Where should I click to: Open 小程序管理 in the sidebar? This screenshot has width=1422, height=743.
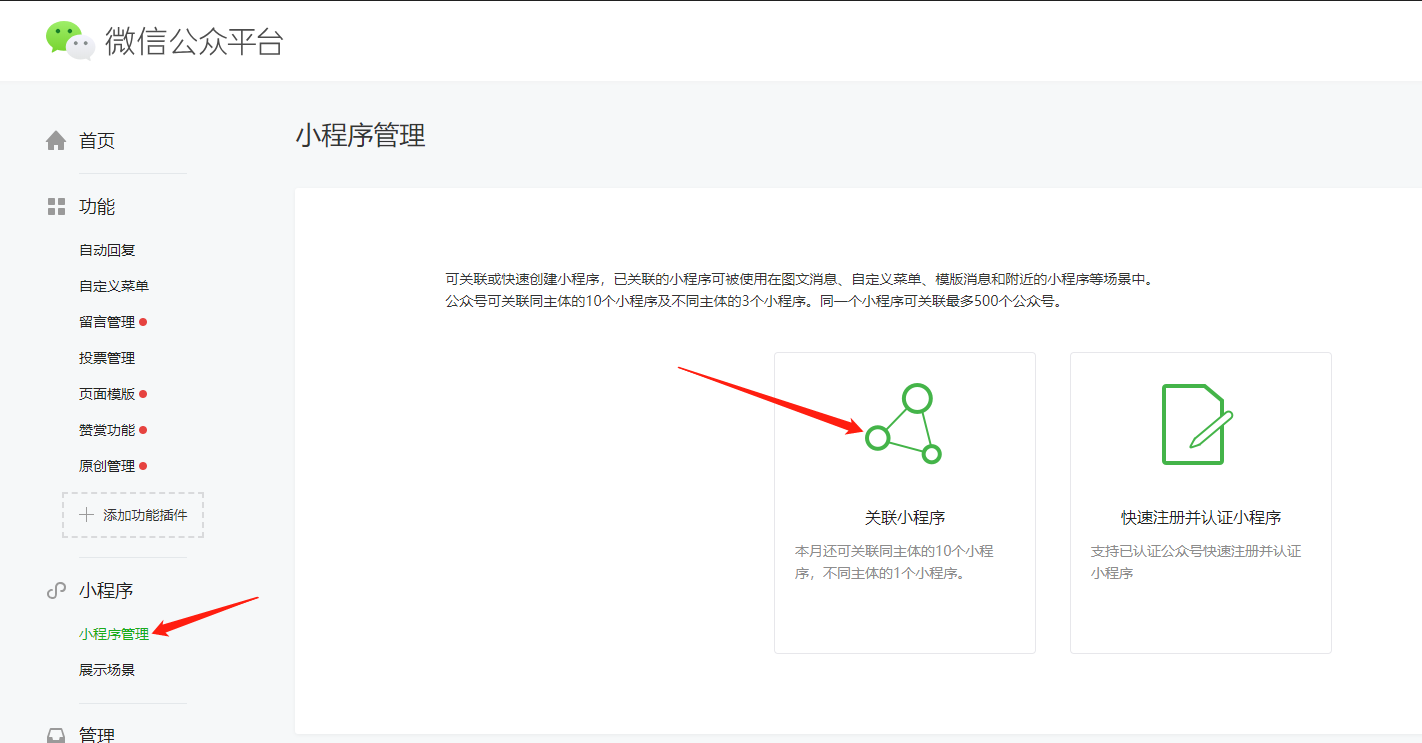[x=114, y=634]
